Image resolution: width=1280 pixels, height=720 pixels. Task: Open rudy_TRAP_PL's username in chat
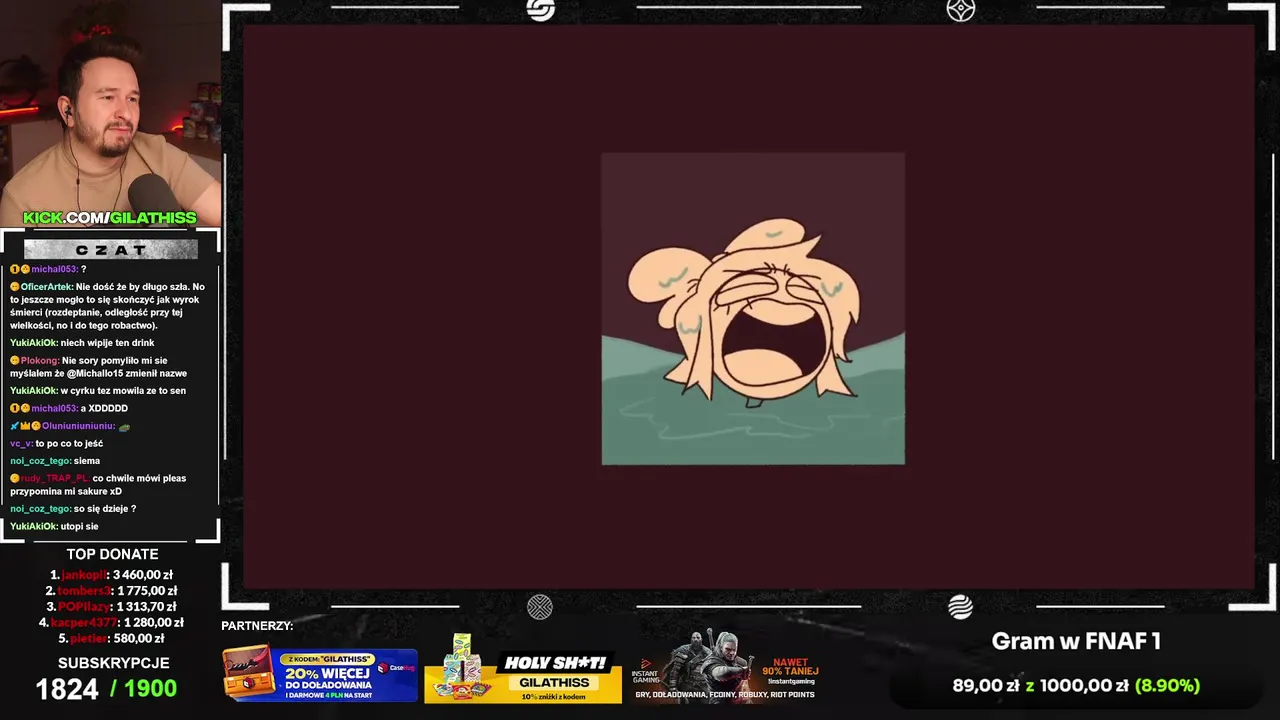(x=55, y=478)
